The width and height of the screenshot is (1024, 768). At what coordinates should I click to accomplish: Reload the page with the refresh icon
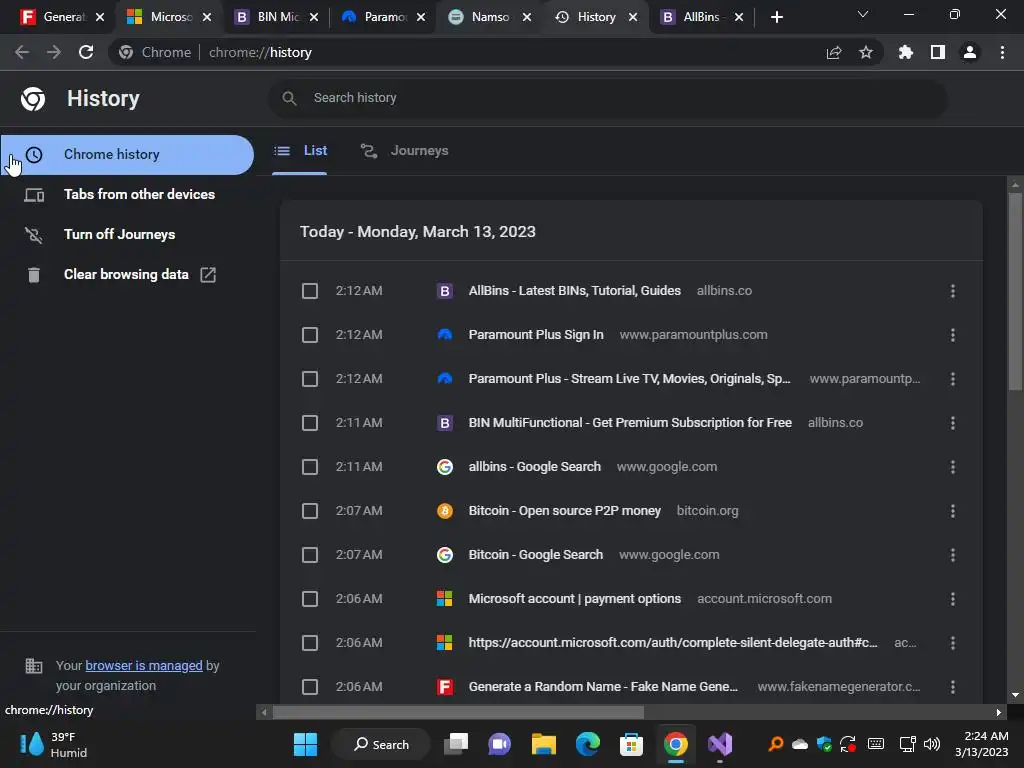(86, 52)
